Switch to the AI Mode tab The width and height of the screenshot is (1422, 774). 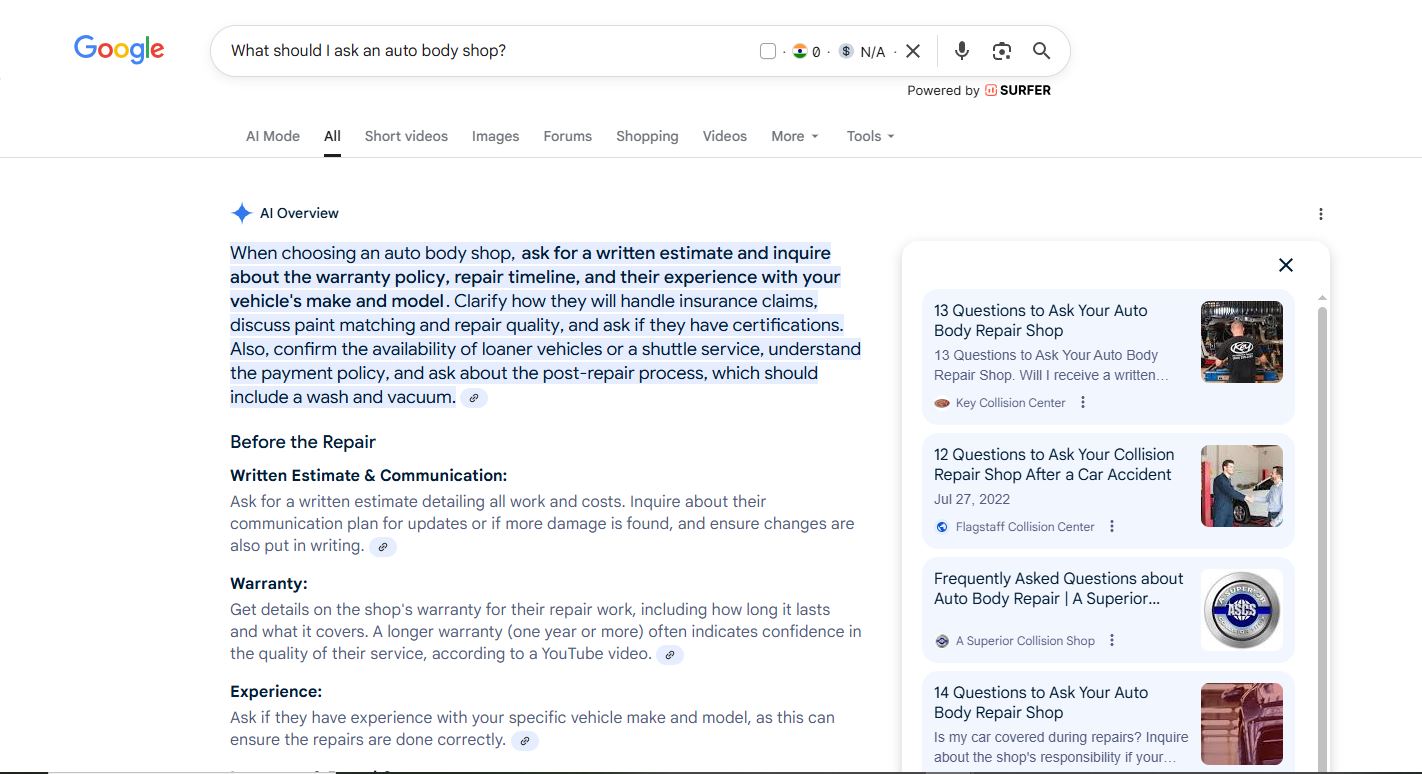tap(273, 136)
